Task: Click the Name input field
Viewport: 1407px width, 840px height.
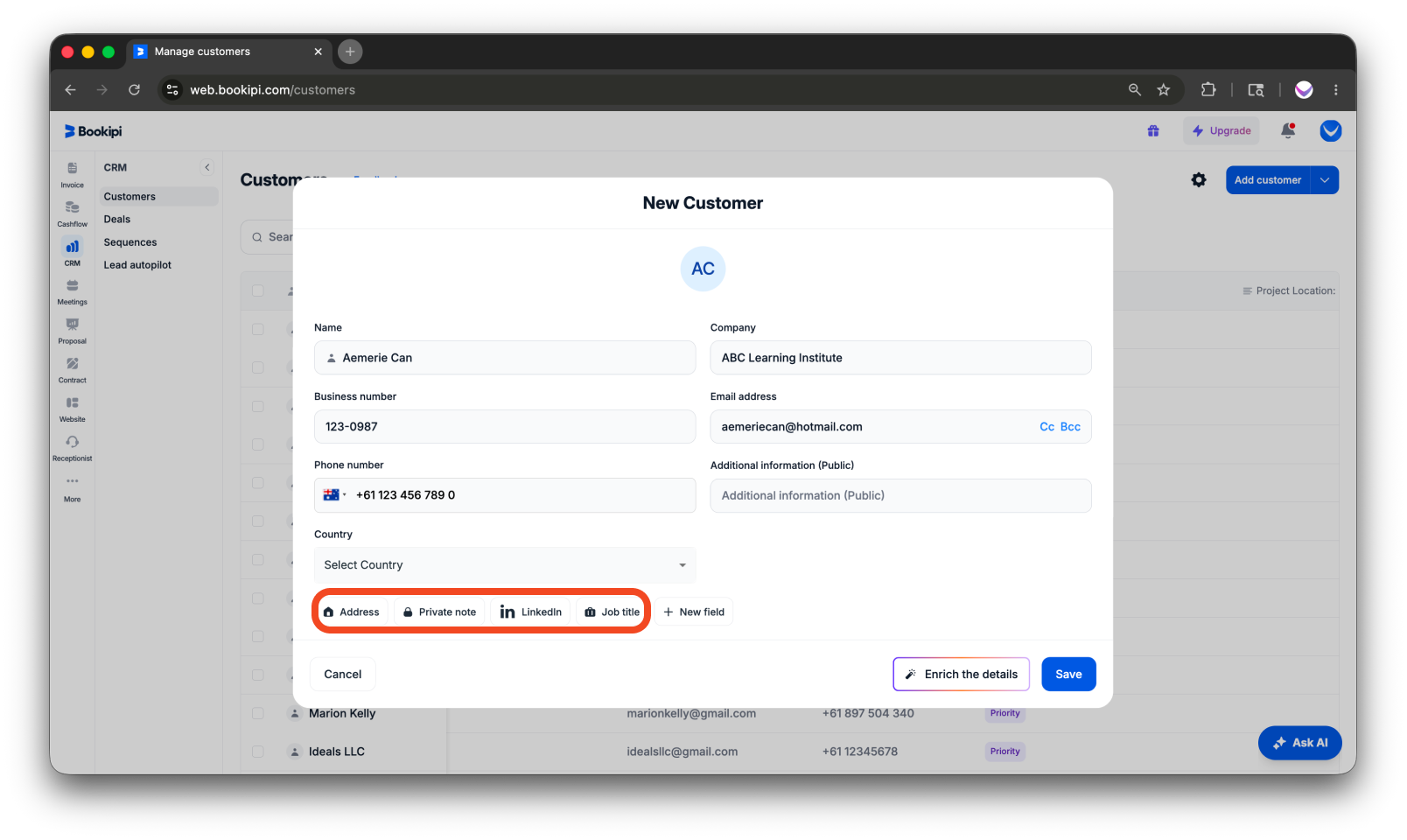Action: (505, 358)
